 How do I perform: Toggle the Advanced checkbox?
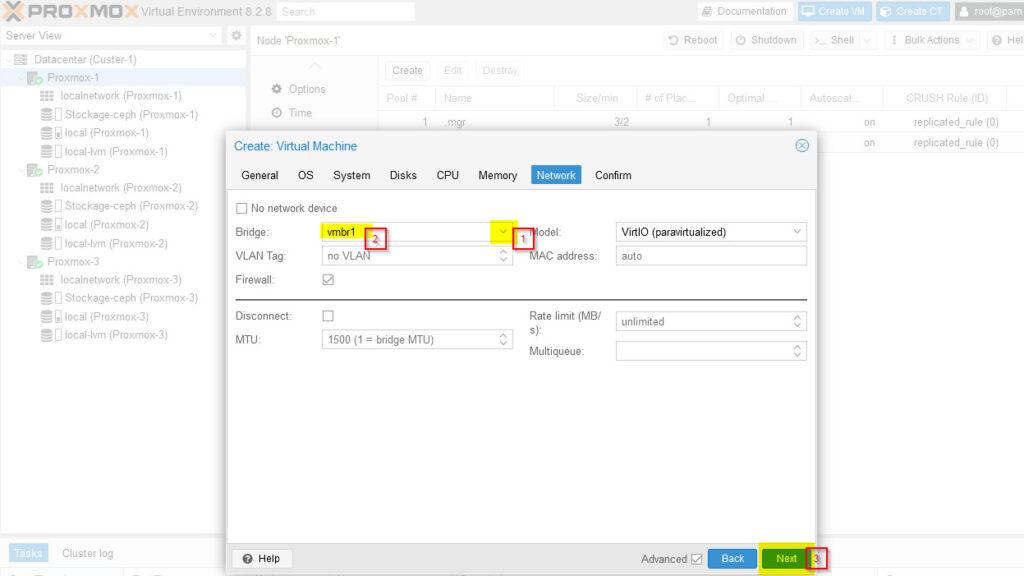697,559
